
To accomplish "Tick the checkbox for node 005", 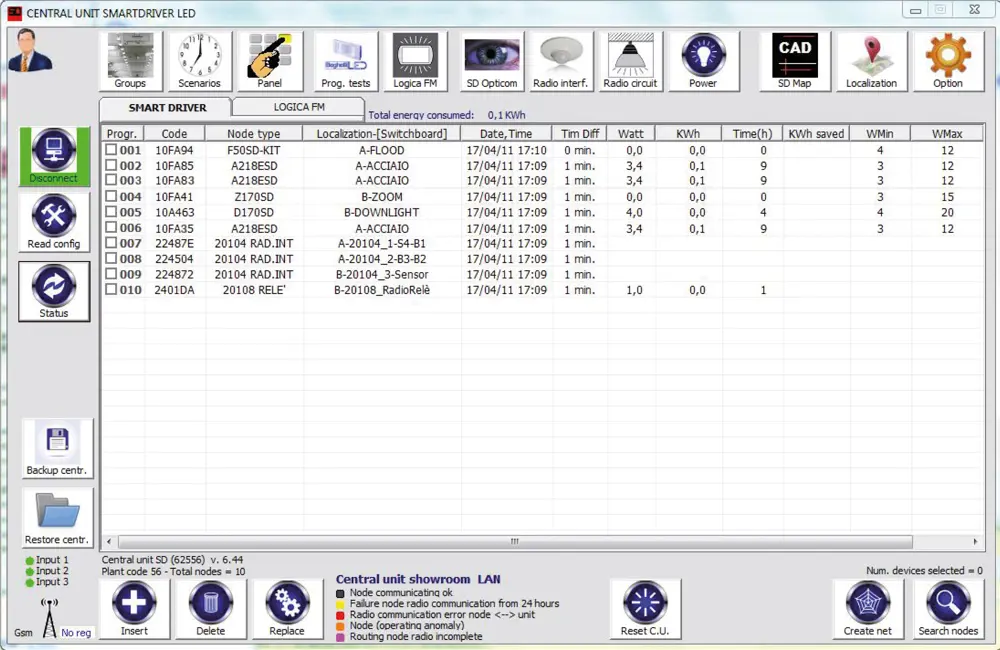I will (111, 212).
